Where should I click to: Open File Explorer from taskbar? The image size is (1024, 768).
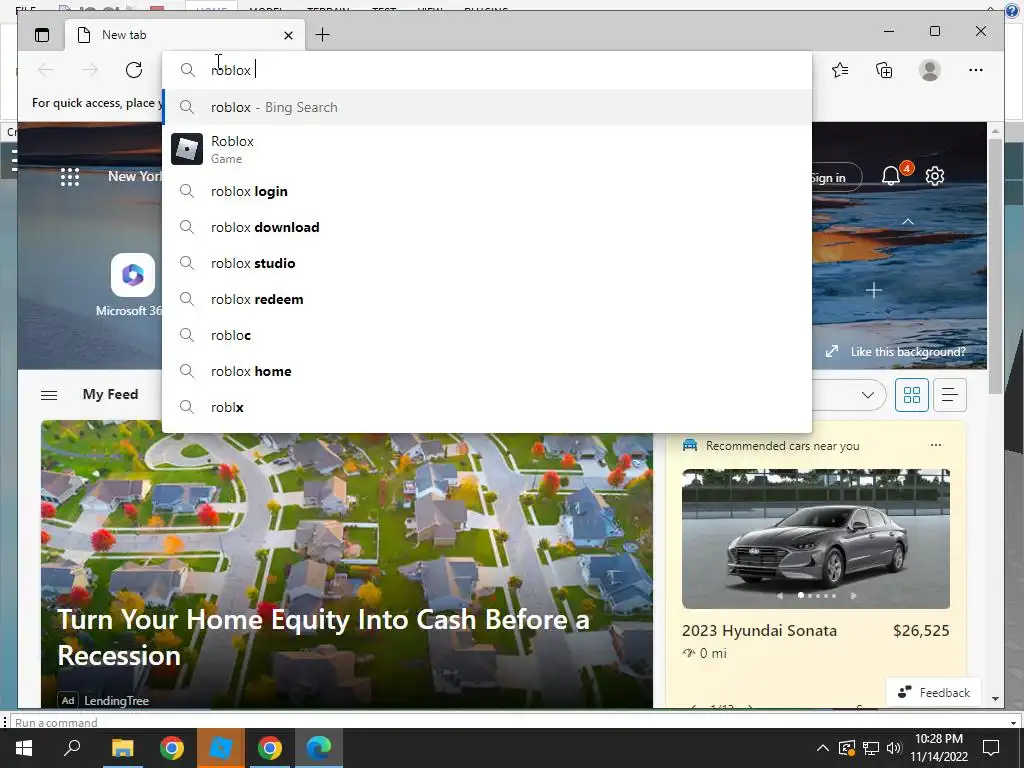(122, 748)
